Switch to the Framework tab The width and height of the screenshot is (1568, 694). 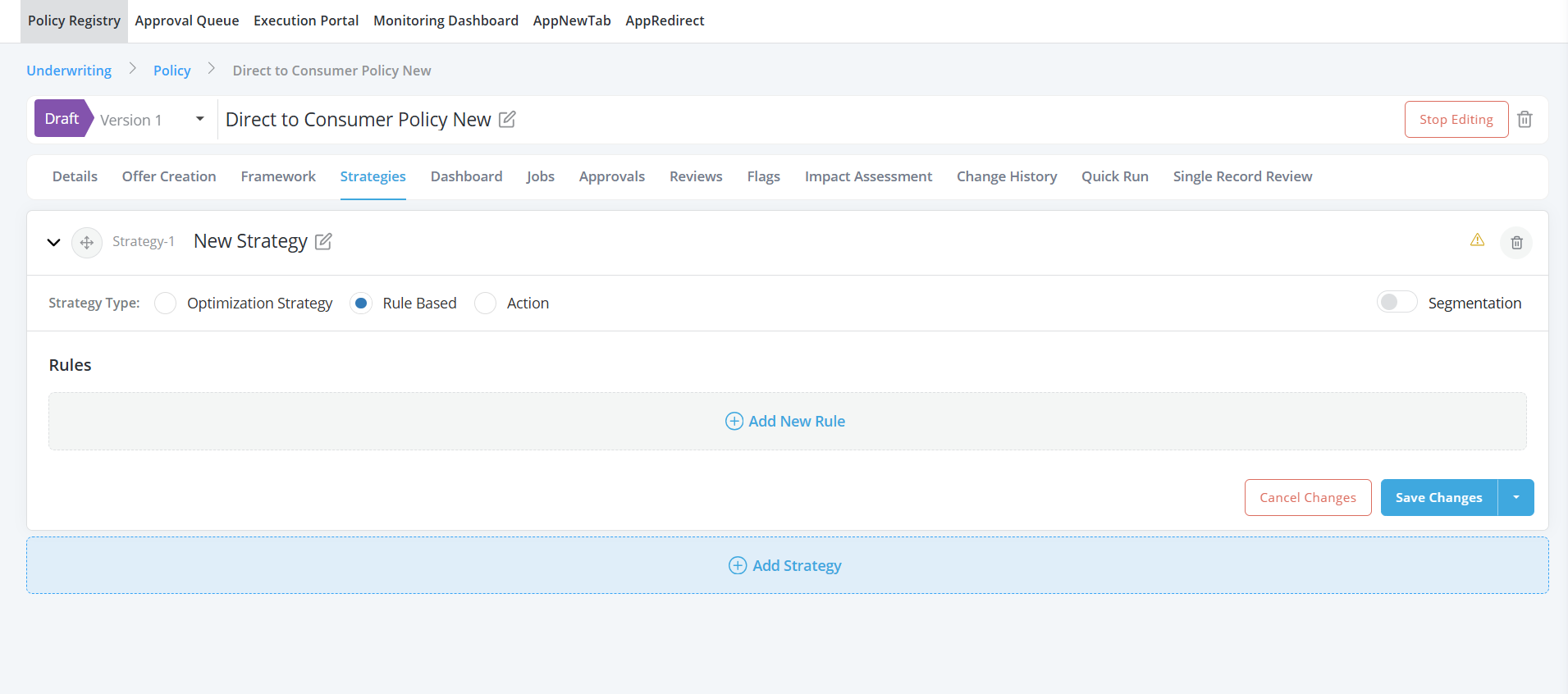278,177
